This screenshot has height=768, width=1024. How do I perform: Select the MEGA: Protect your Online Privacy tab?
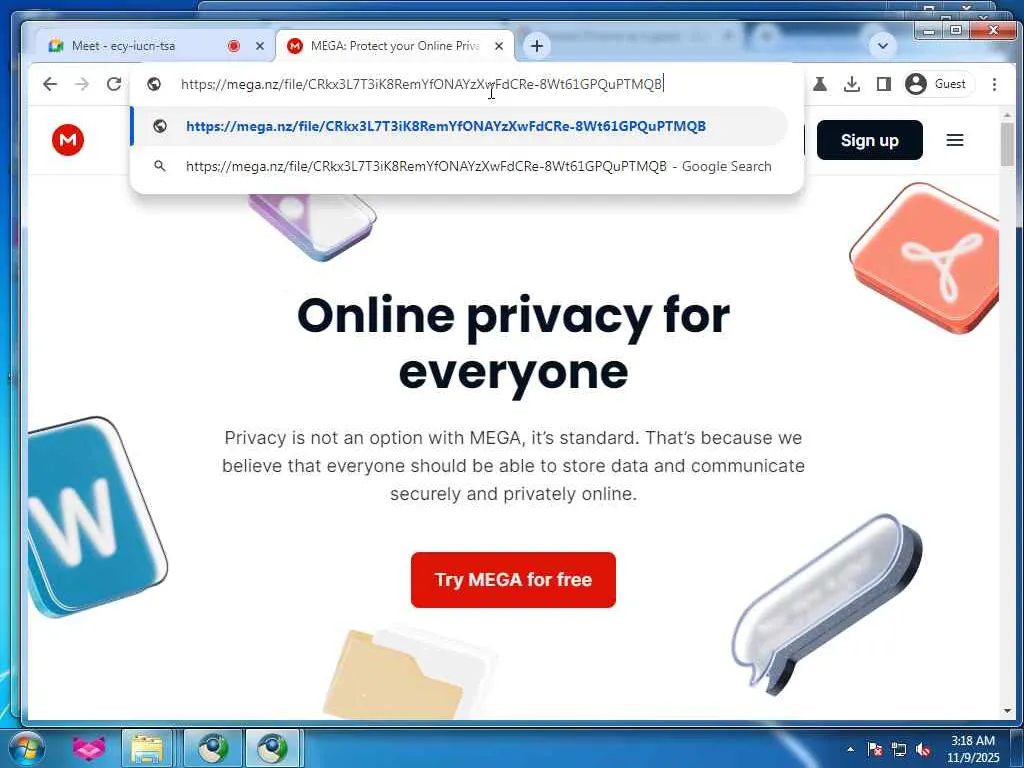point(395,46)
